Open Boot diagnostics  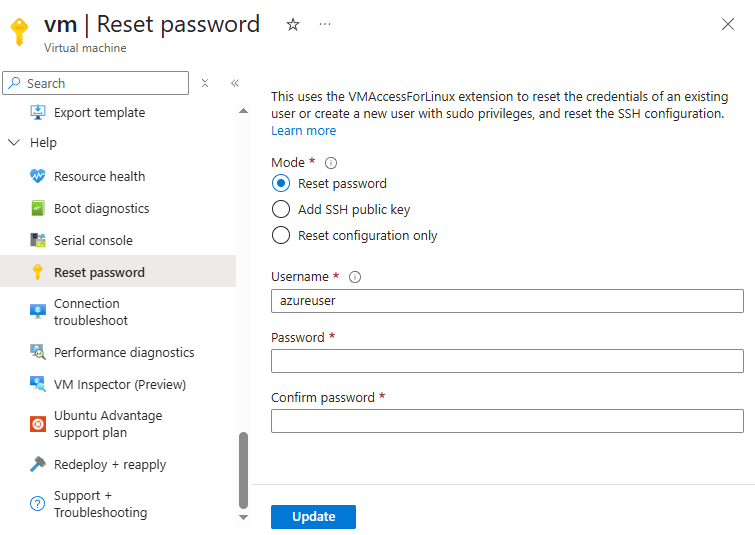tap(102, 209)
